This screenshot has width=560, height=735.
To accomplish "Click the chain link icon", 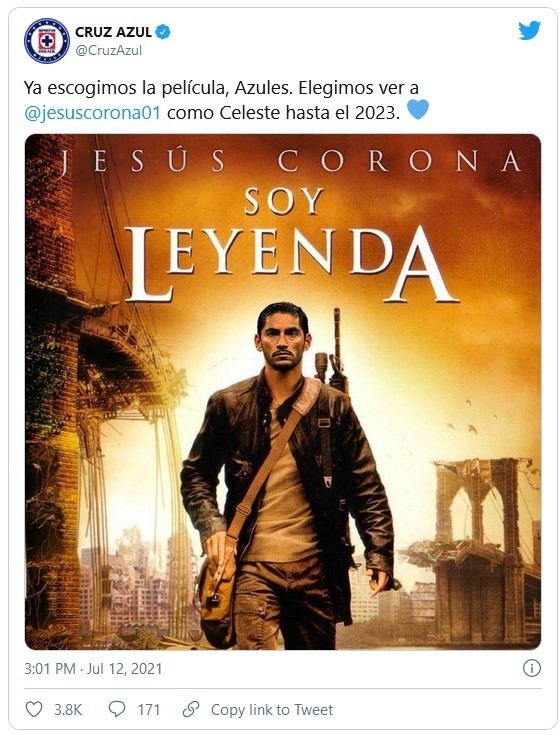I will coord(191,709).
